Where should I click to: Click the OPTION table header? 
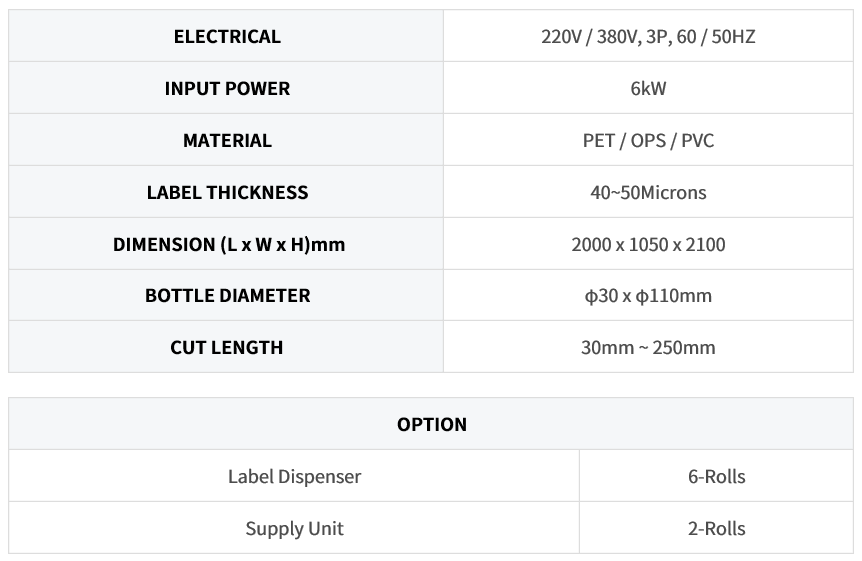click(431, 424)
